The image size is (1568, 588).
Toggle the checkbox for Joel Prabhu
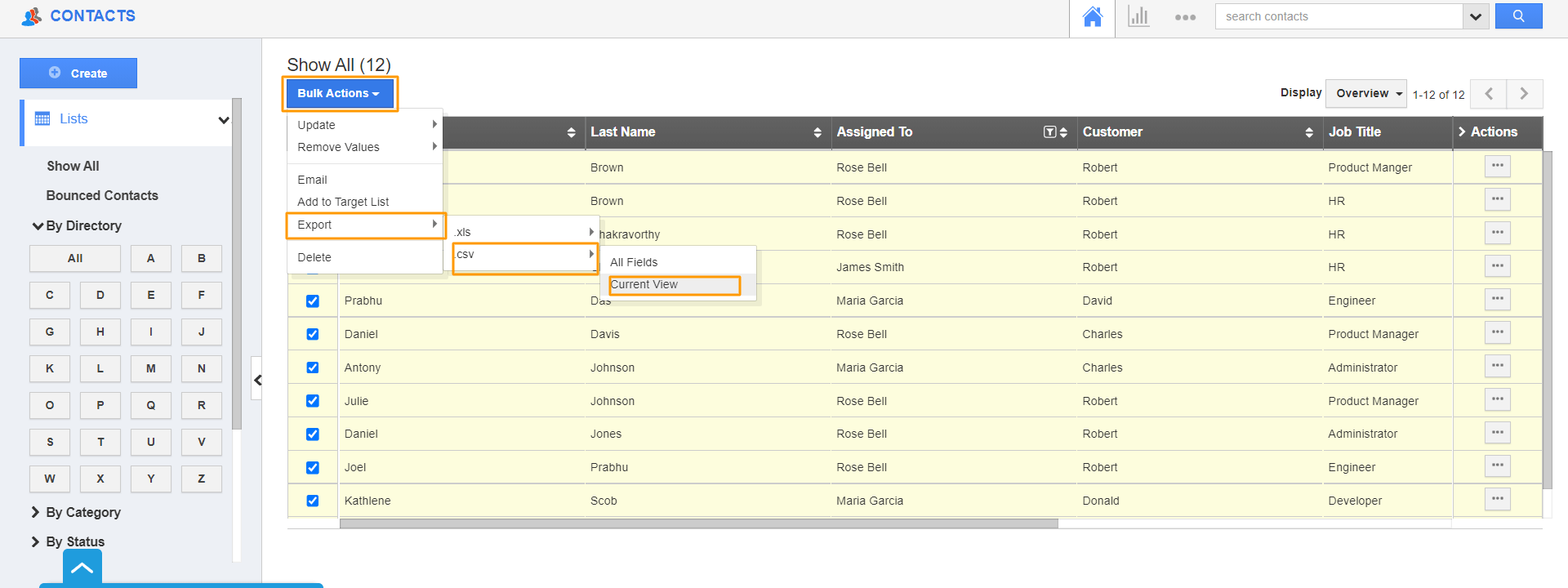point(313,468)
